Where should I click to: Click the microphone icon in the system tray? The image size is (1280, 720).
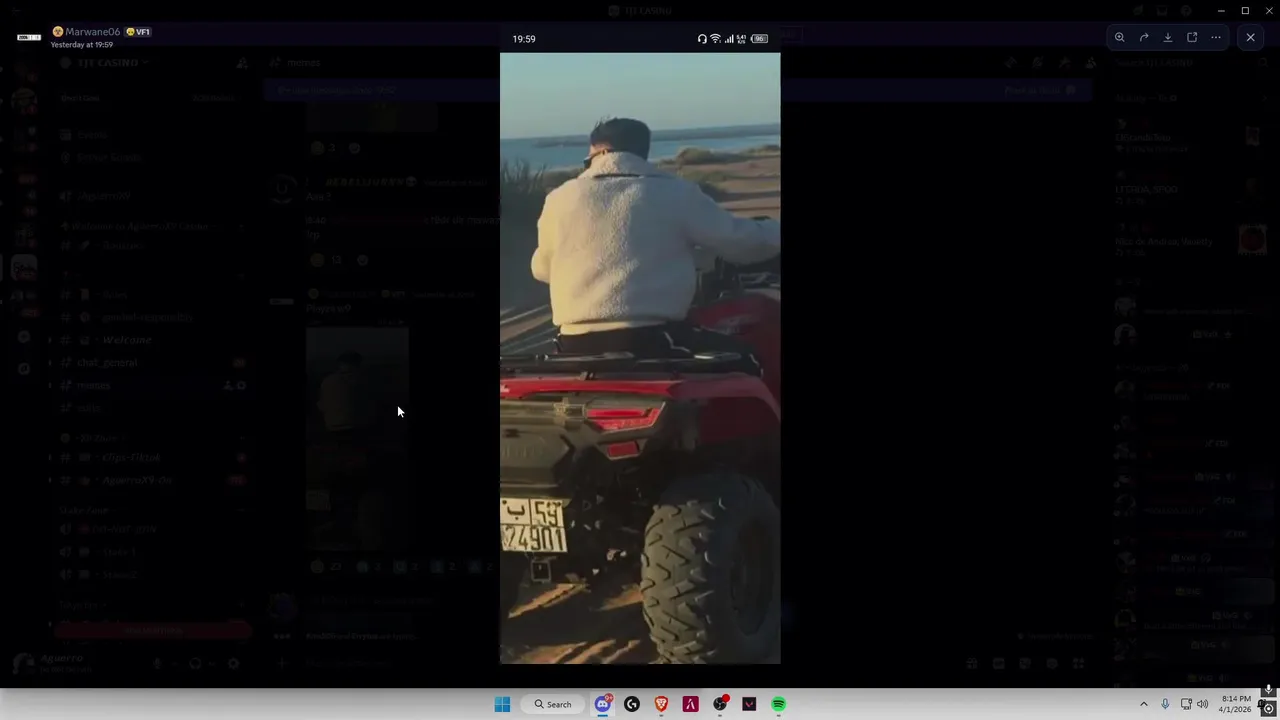tap(1166, 704)
